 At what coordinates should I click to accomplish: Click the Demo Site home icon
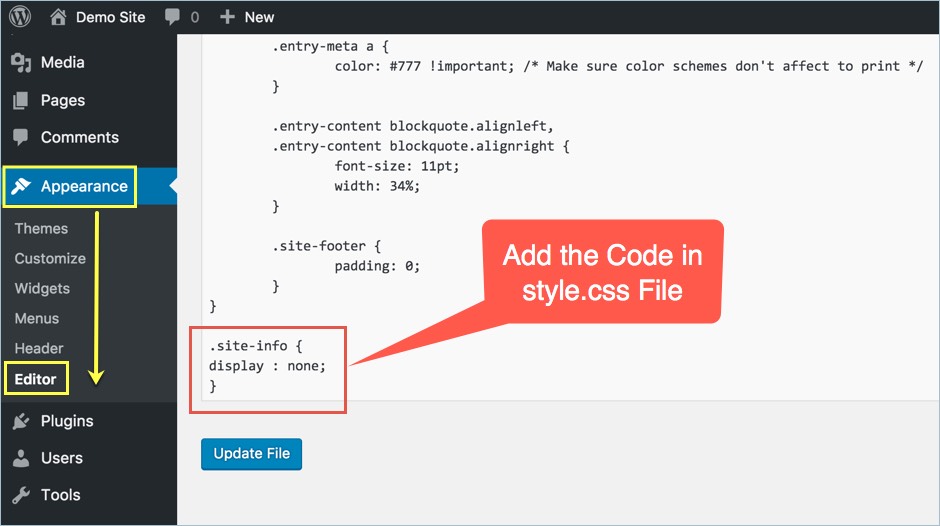(x=58, y=17)
